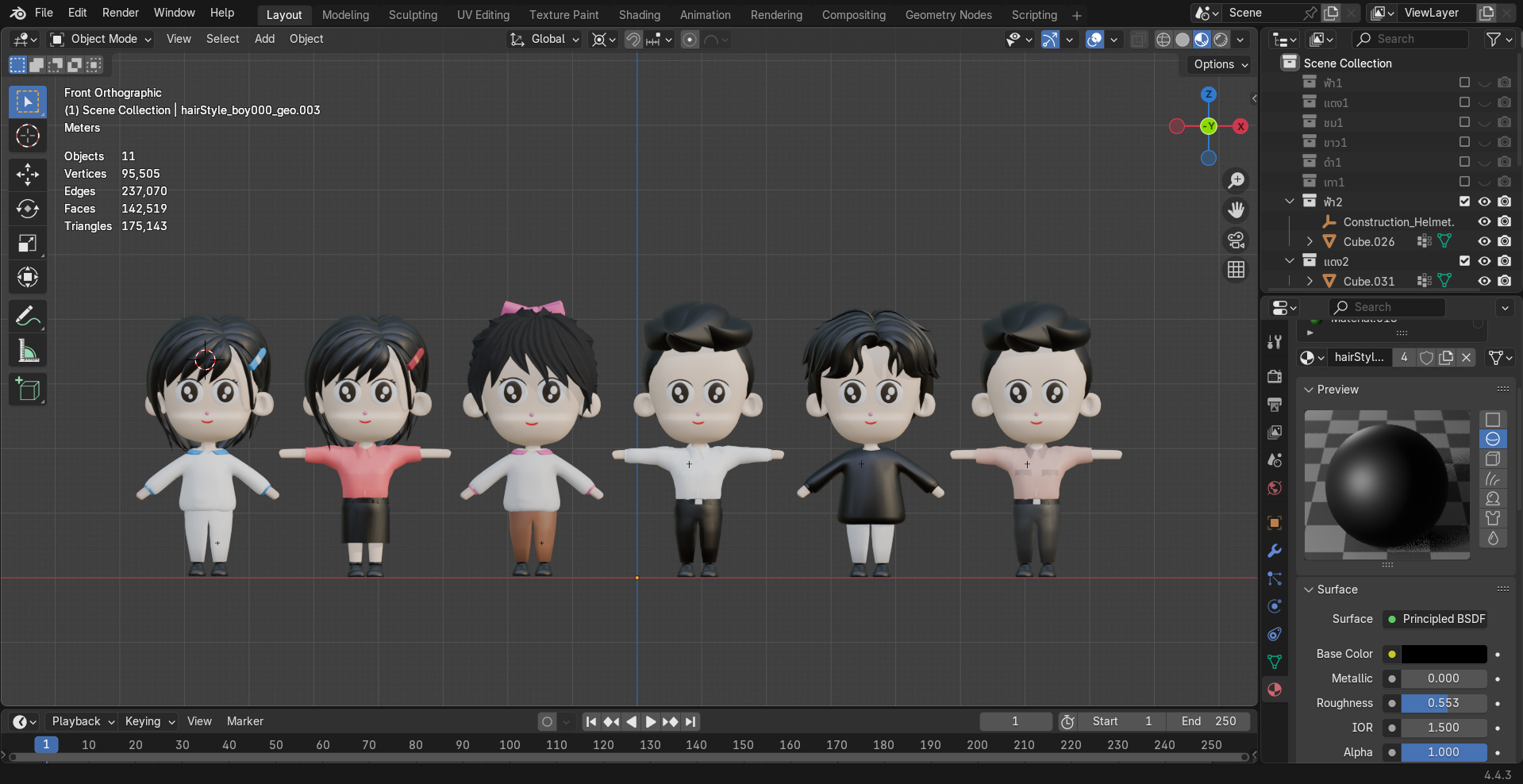Click the outliner Search field

tap(1410, 39)
